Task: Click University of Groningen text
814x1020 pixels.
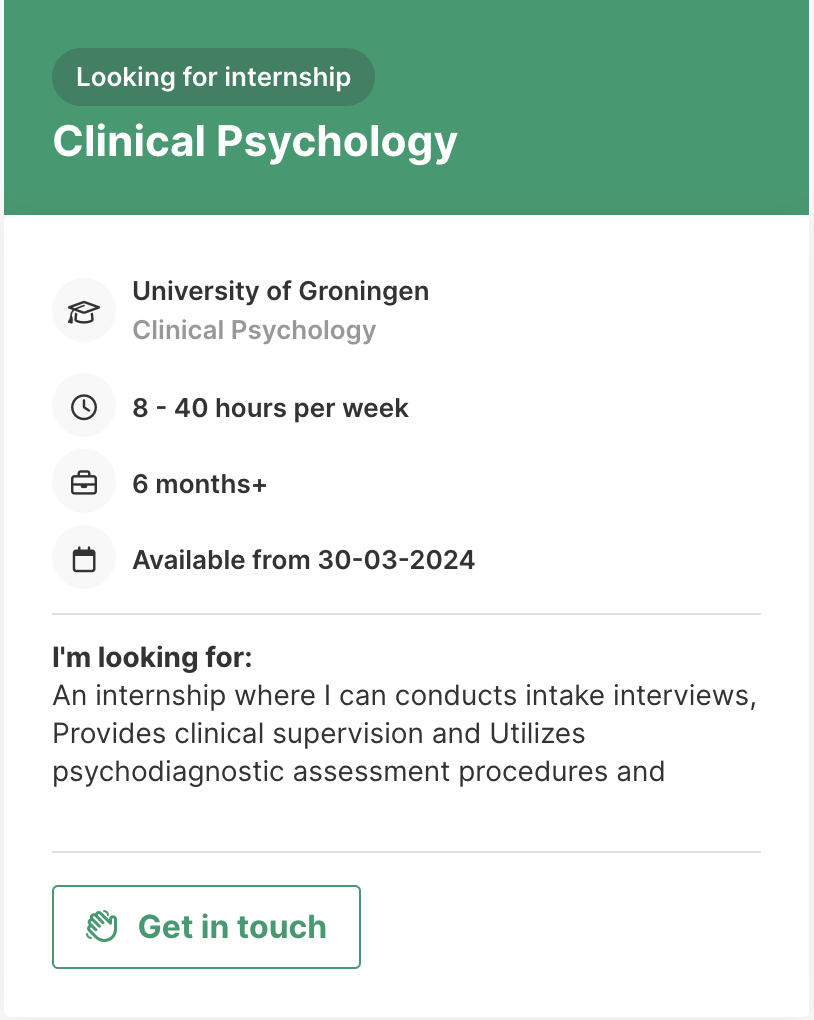Action: pos(280,291)
